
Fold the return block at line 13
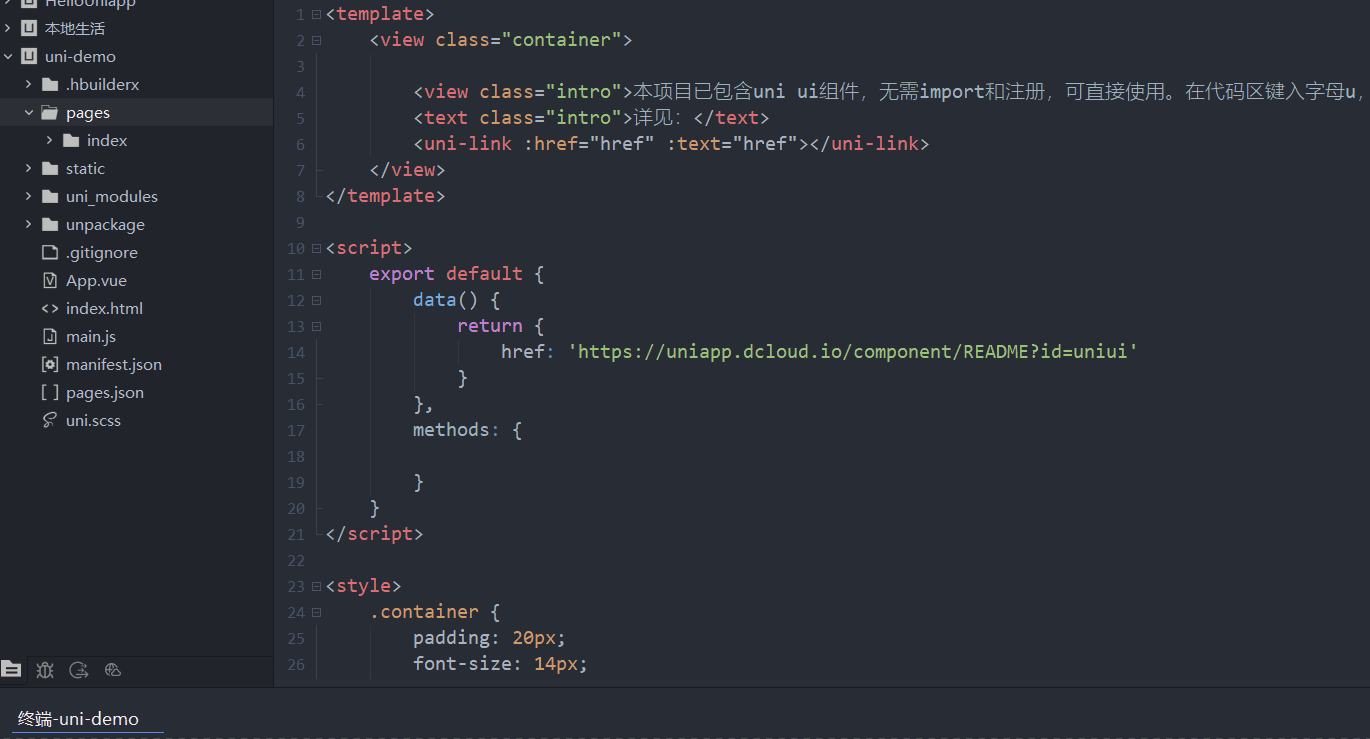coord(316,327)
